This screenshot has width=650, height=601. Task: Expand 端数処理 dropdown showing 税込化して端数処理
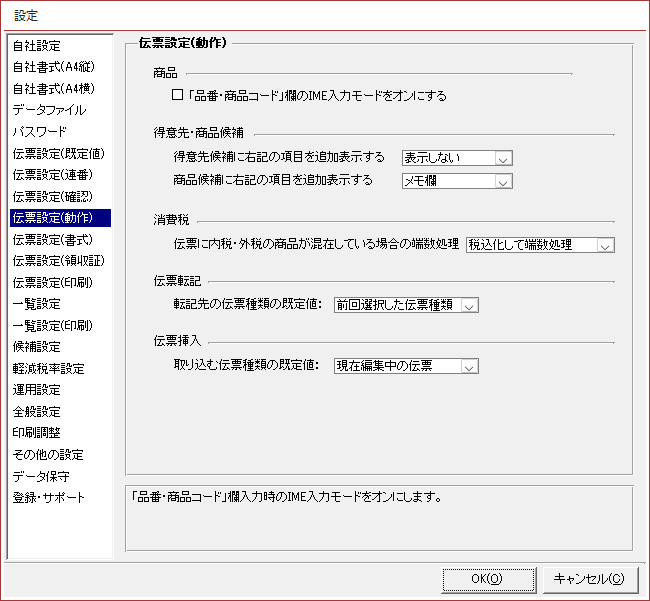coord(604,245)
